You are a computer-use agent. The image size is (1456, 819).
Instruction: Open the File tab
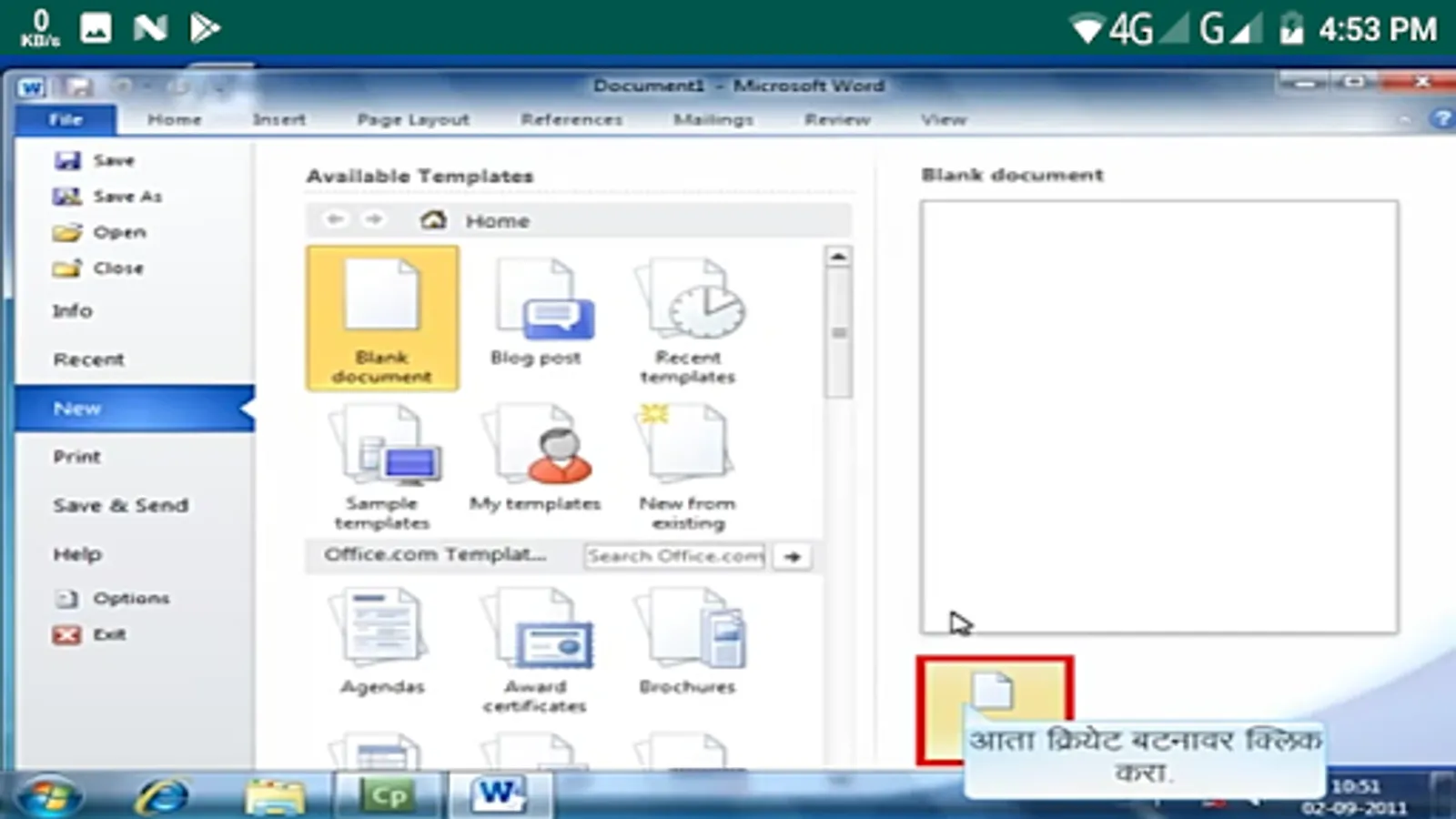coord(66,119)
